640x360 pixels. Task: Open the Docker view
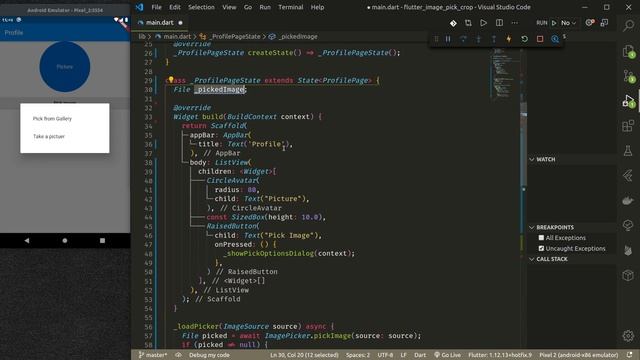(628, 200)
